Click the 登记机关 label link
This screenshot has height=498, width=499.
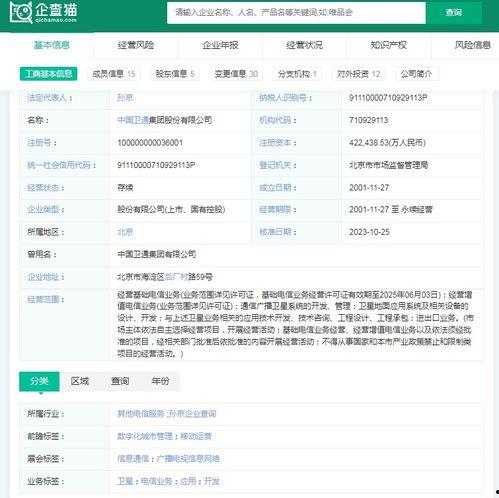(x=275, y=165)
